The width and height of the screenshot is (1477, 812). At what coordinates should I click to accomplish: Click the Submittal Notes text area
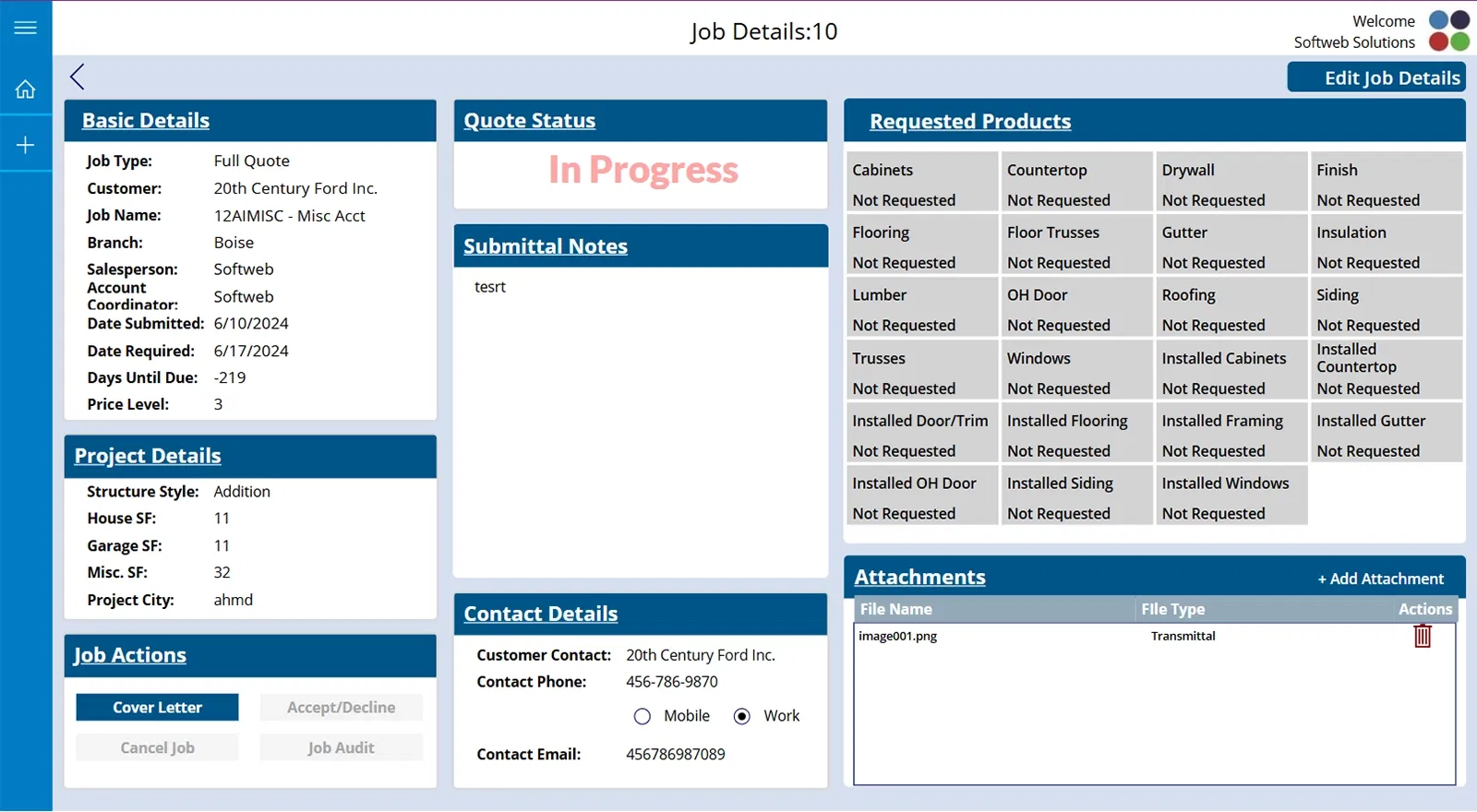click(640, 415)
